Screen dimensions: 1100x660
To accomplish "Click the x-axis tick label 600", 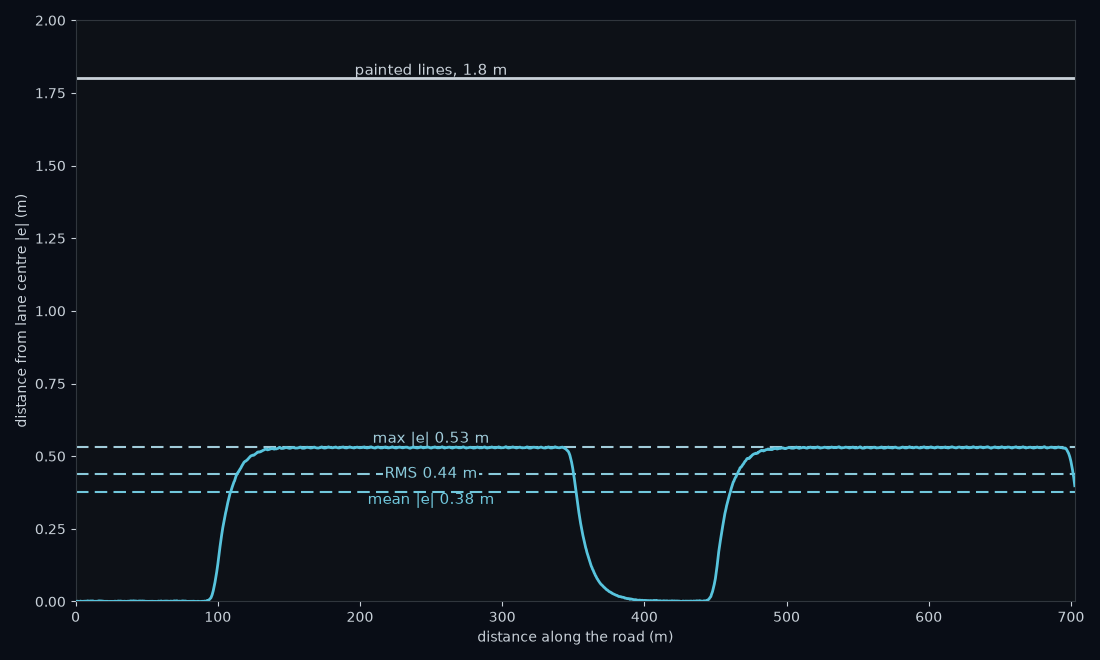I will 929,617.
